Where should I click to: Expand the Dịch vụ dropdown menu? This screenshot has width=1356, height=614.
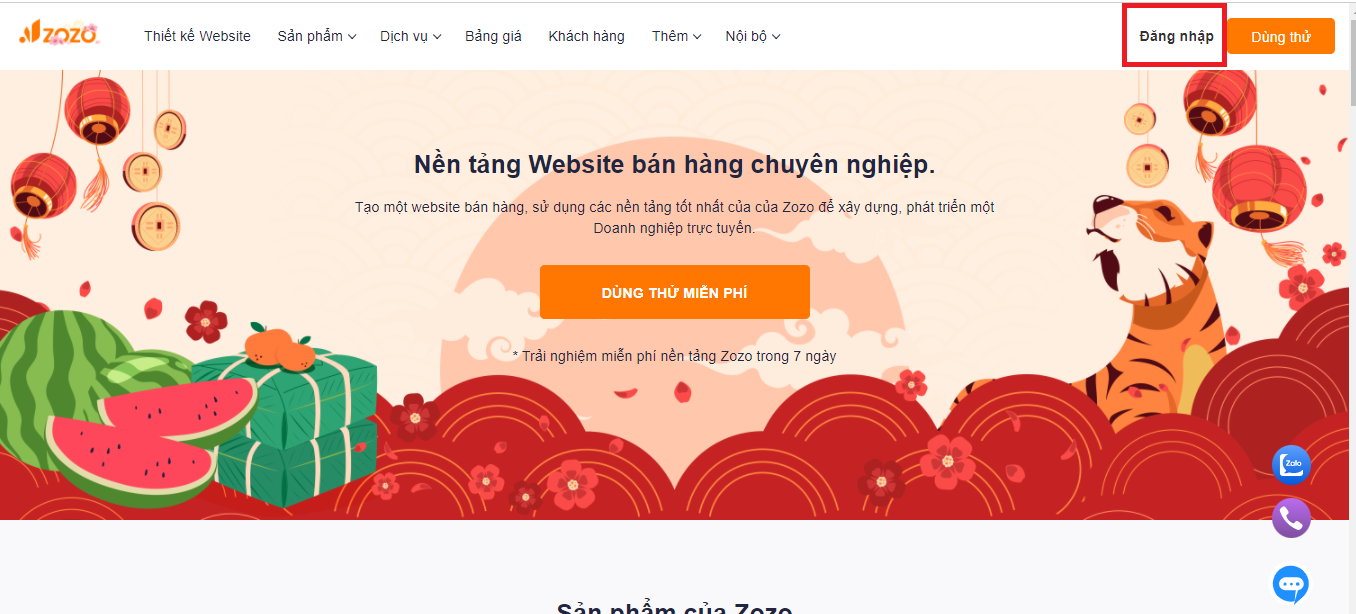point(410,36)
